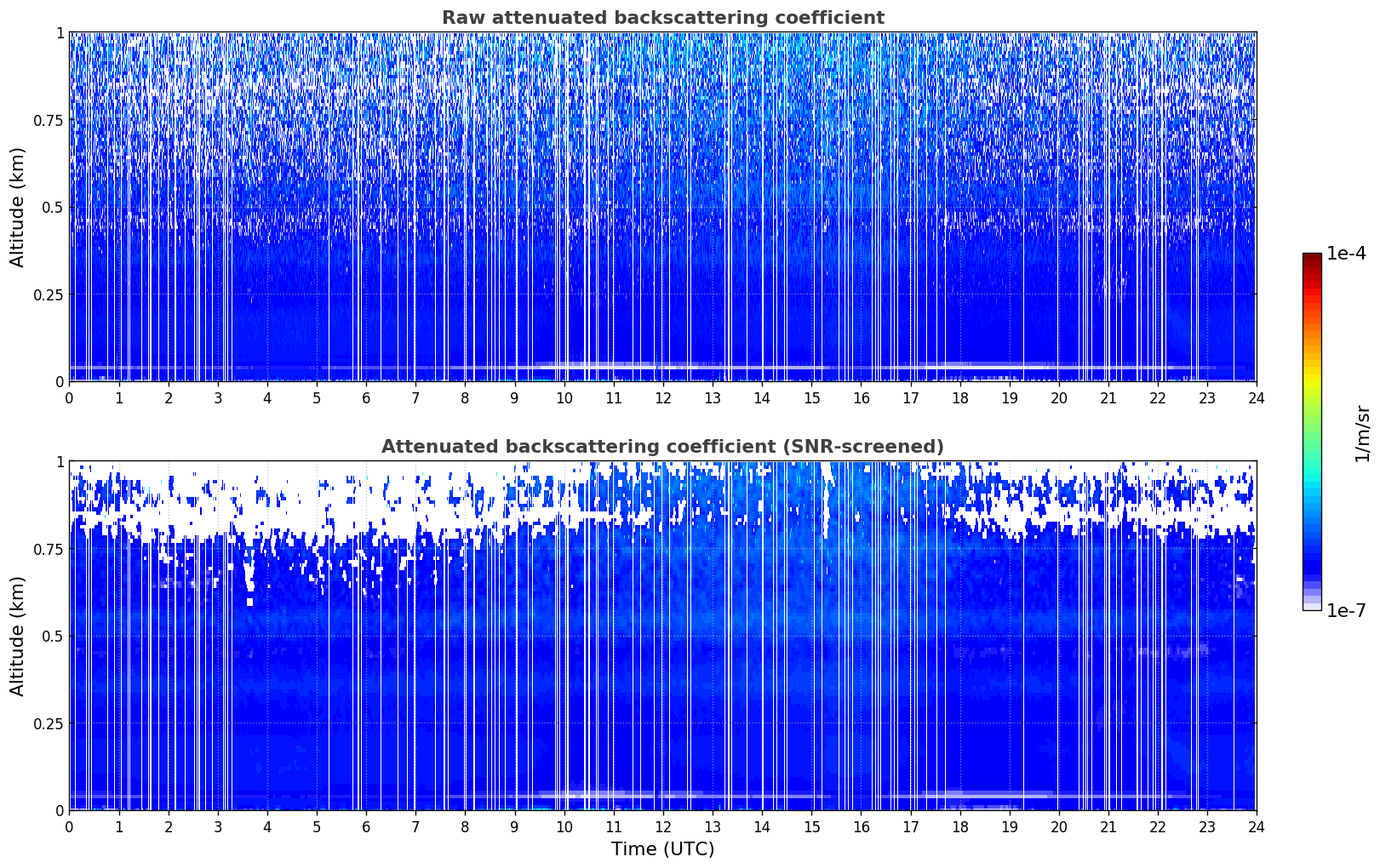Click tick label 6 on top time axis
Image resolution: width=1380 pixels, height=868 pixels.
366,398
